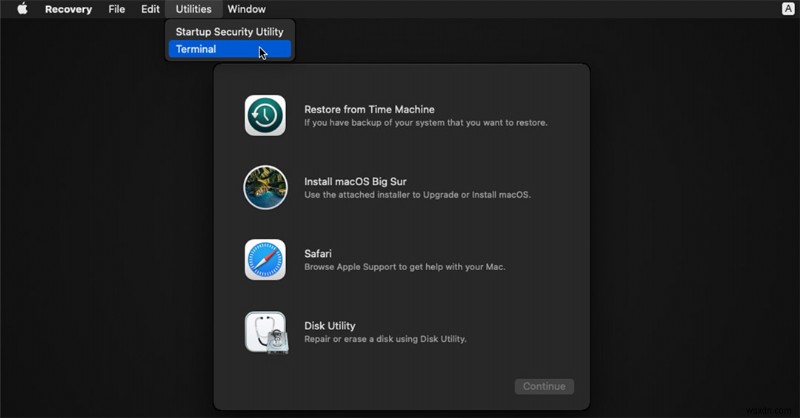Open the Apple menu logo
Screen dimensions: 800x418
pyautogui.click(x=22, y=9)
